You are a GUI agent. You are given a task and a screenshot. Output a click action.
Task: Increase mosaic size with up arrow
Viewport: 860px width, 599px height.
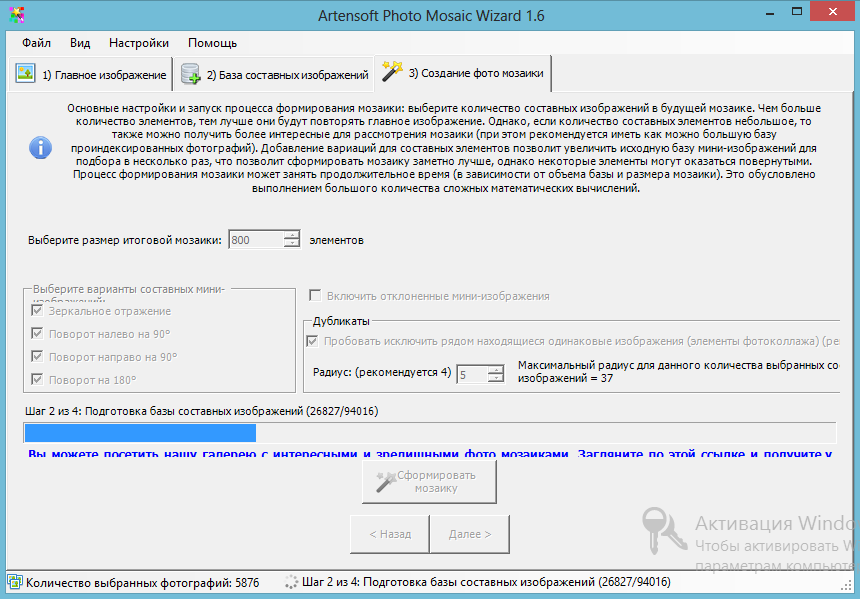click(x=292, y=236)
